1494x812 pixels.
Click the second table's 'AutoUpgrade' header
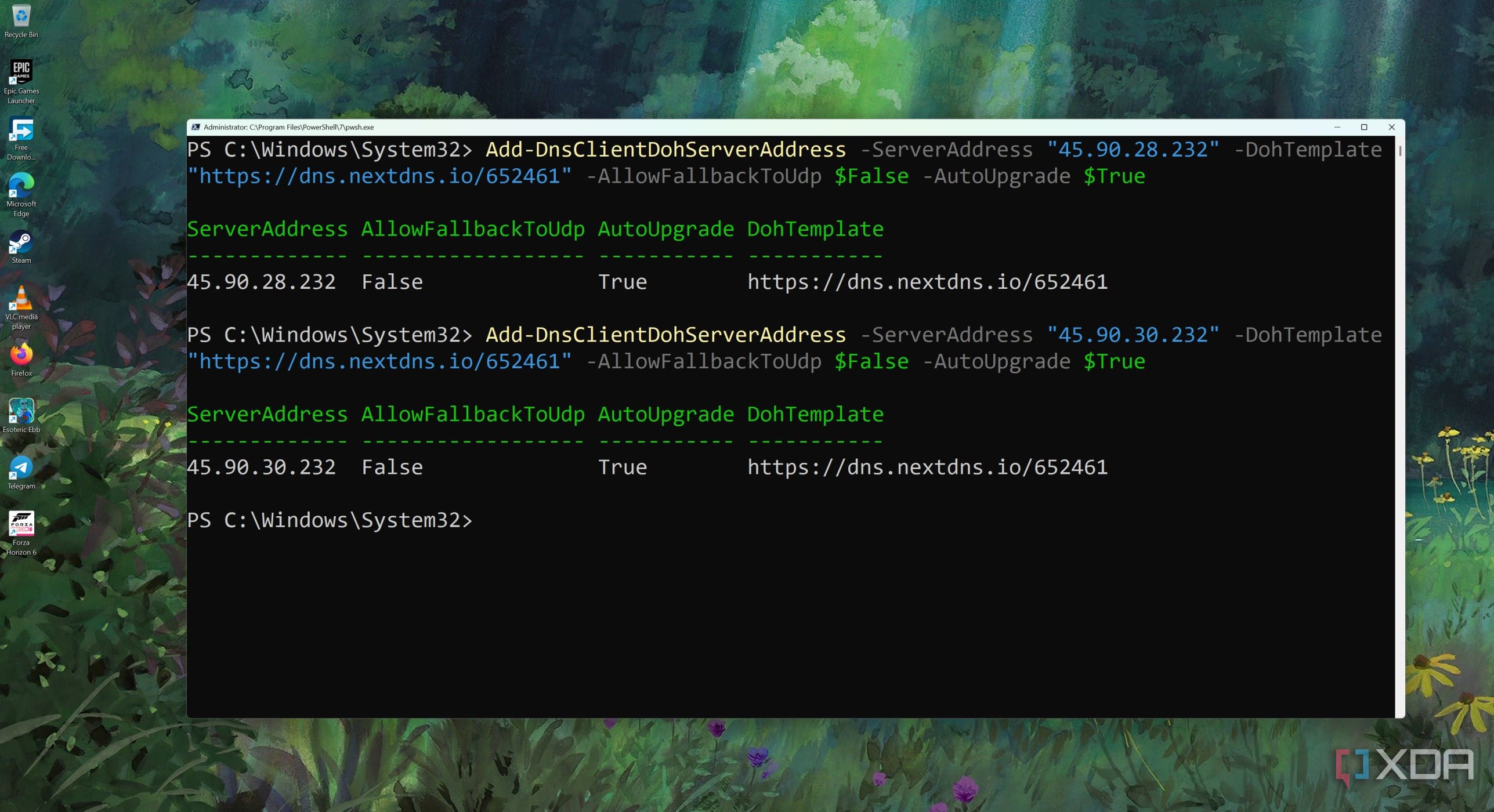(x=666, y=414)
